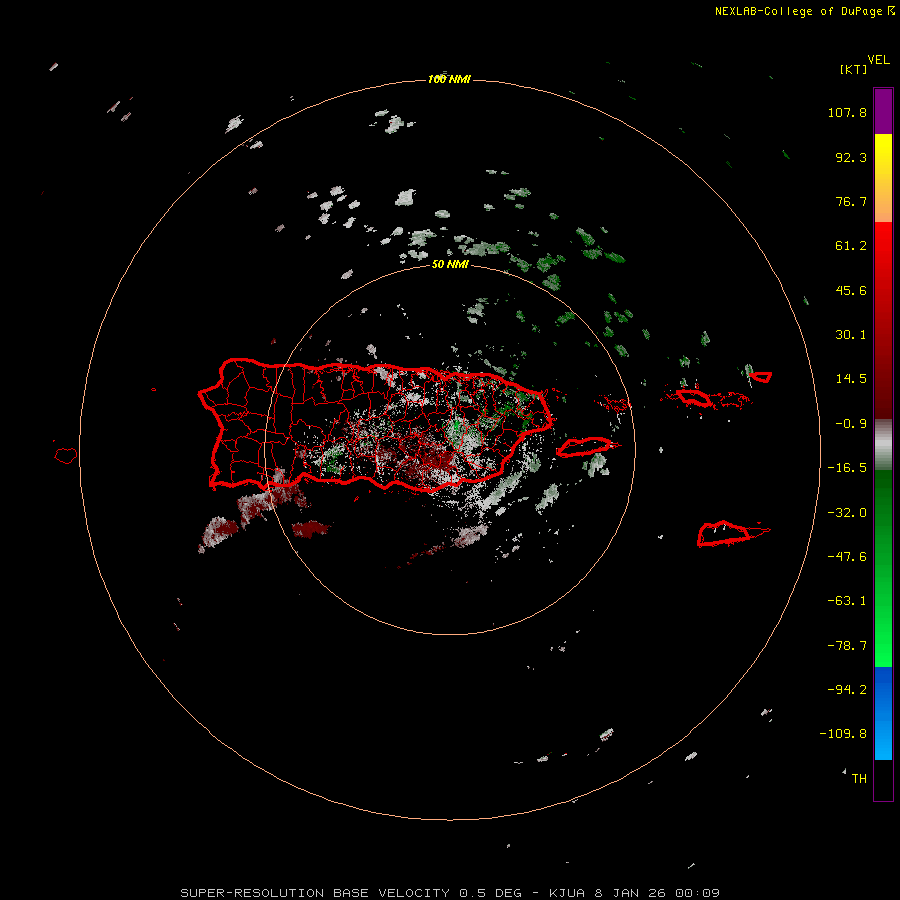This screenshot has height=900, width=900.
Task: Click the 92.3 velocity scale value
Action: click(x=851, y=157)
